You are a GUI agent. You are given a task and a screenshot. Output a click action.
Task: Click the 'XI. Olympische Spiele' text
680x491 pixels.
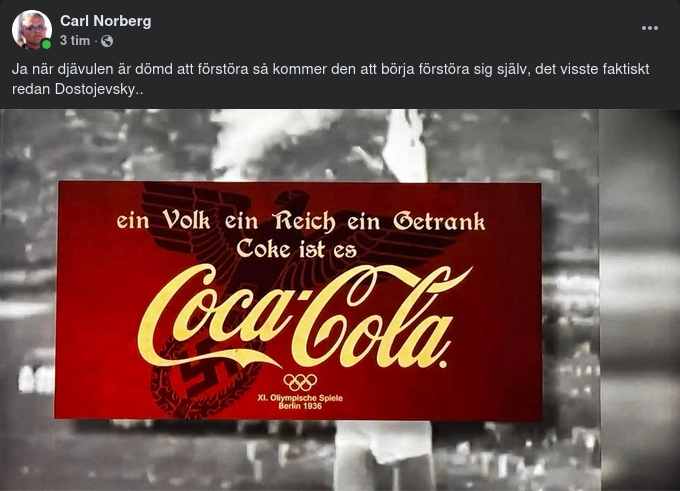[300, 398]
